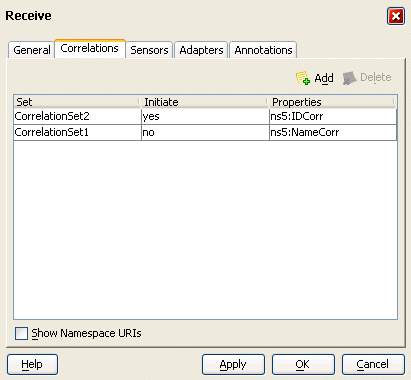Click the Add correlation icon
This screenshot has width=411, height=380.
coord(303,78)
